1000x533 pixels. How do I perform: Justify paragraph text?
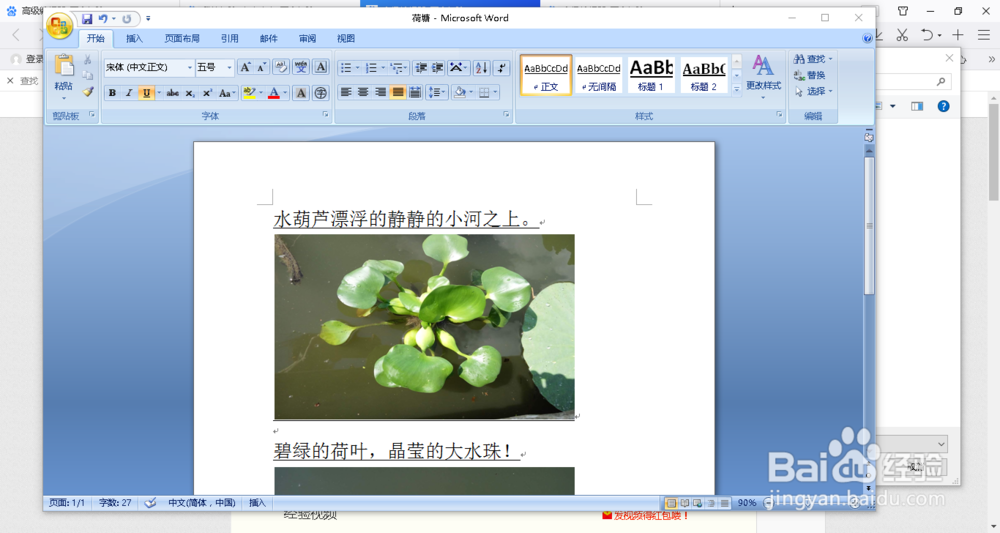coord(397,93)
